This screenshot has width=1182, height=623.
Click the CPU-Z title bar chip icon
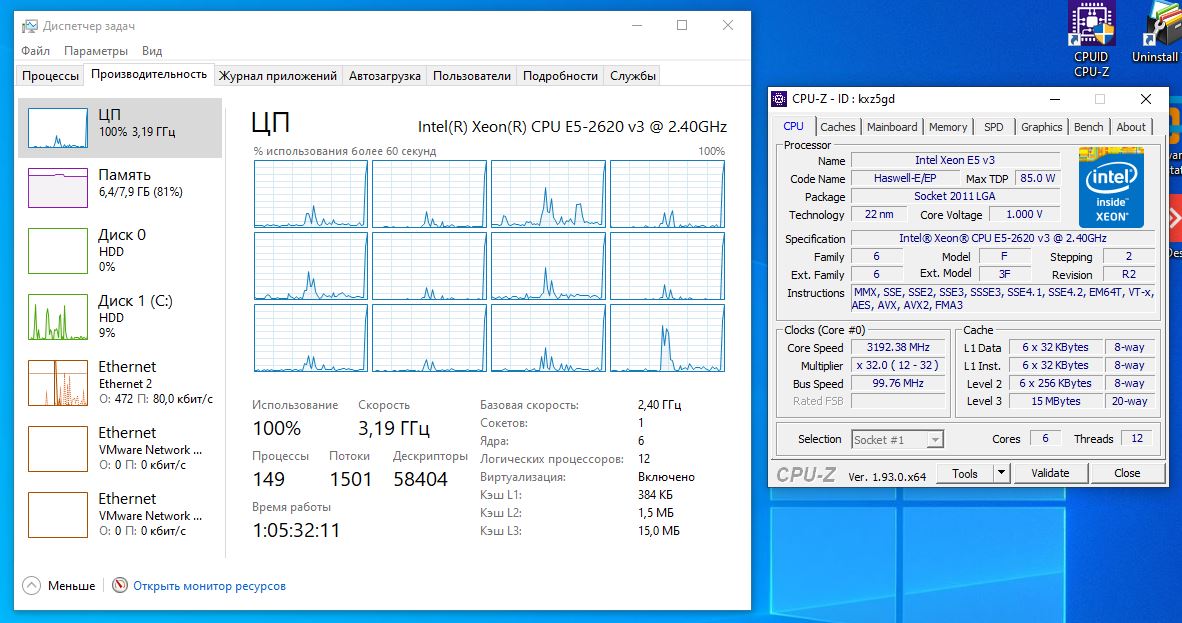pos(779,99)
